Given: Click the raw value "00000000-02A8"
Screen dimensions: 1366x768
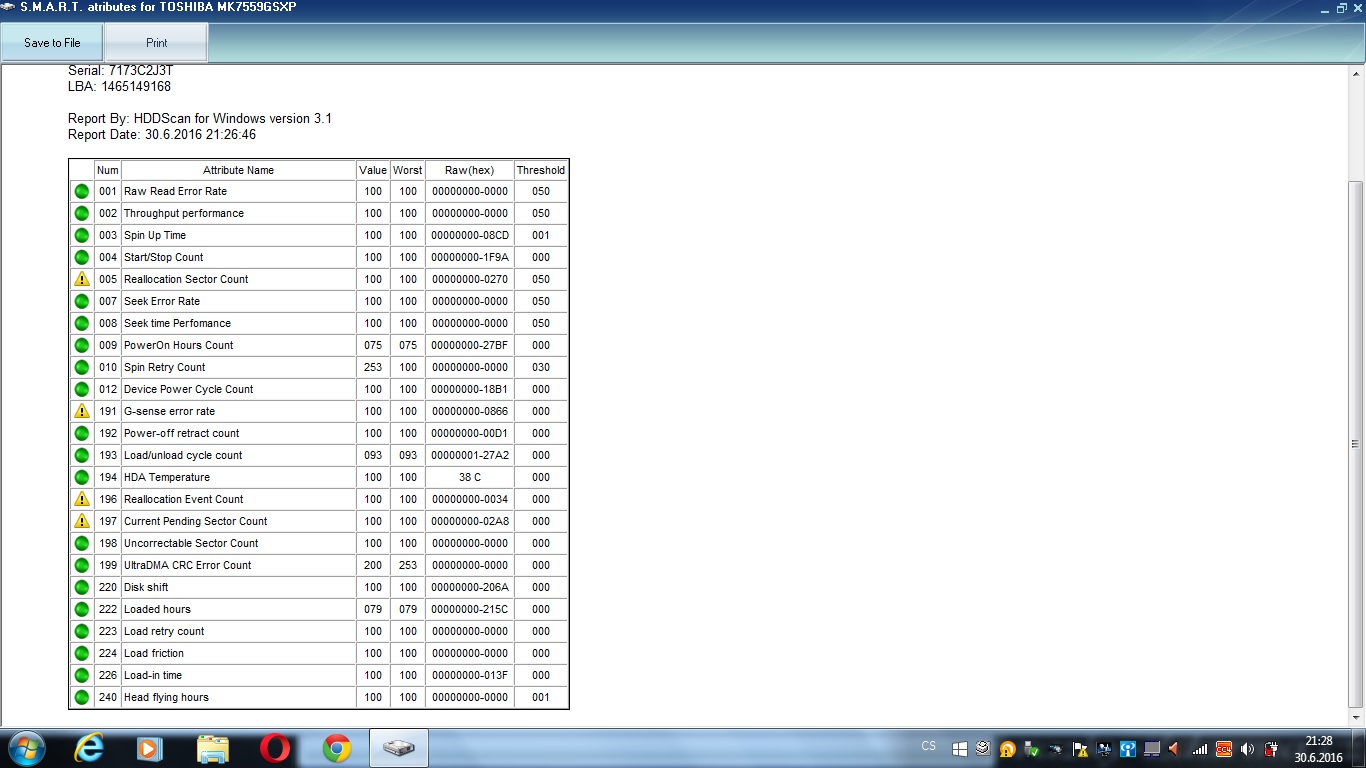Looking at the screenshot, I should coord(470,521).
